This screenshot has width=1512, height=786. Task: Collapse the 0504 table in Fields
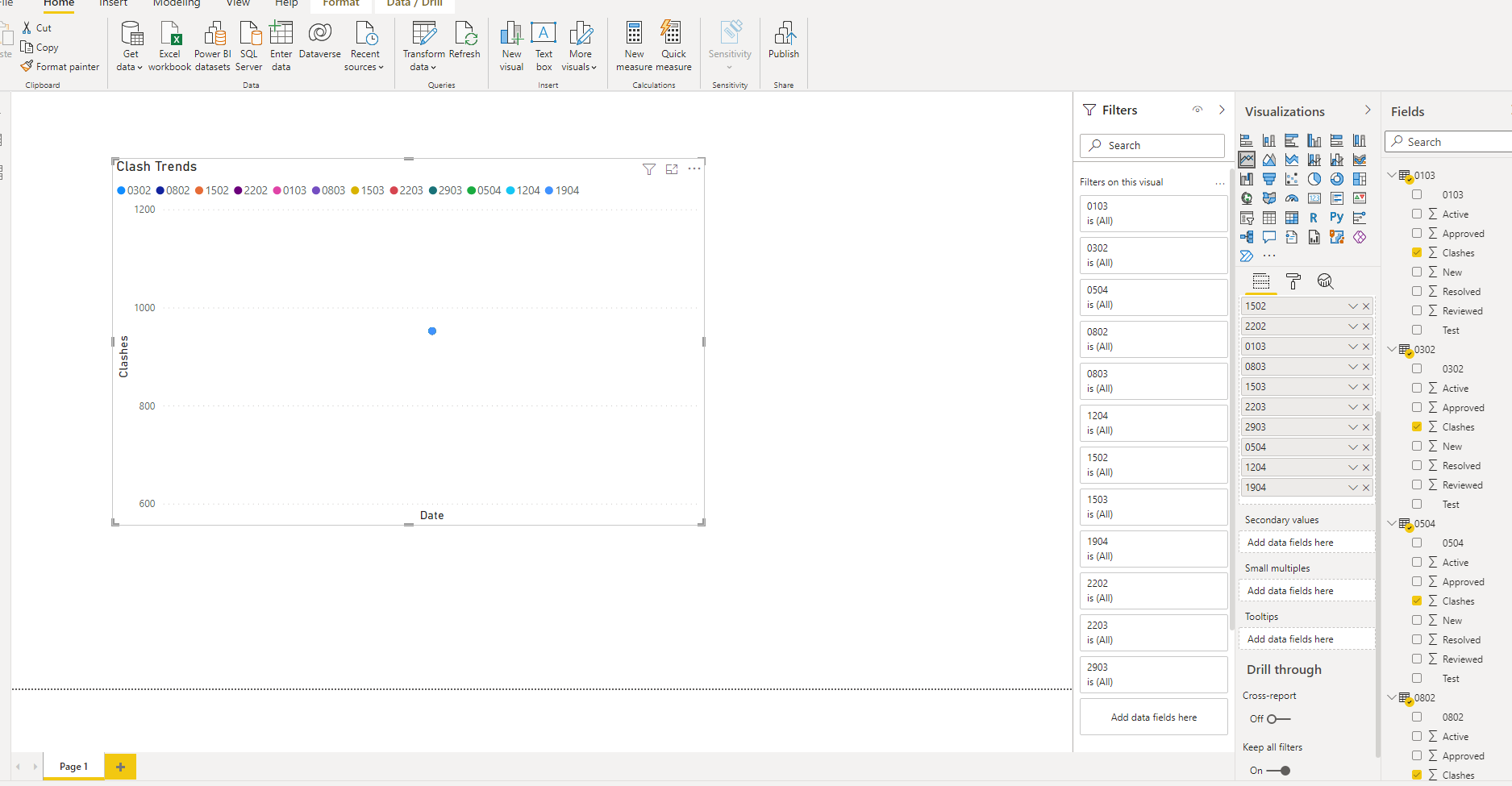point(1392,523)
